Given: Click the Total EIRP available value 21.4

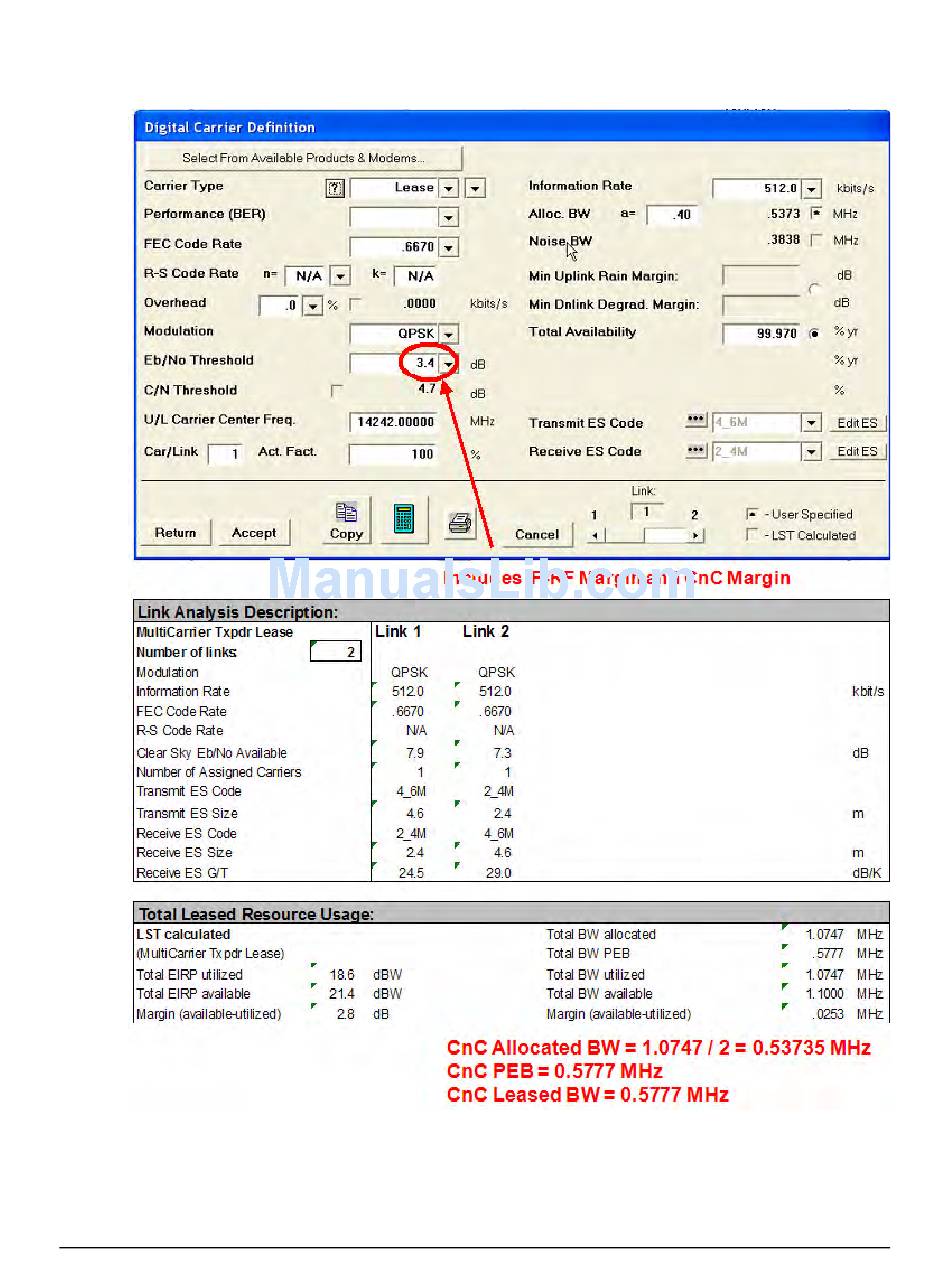Looking at the screenshot, I should click(x=342, y=994).
